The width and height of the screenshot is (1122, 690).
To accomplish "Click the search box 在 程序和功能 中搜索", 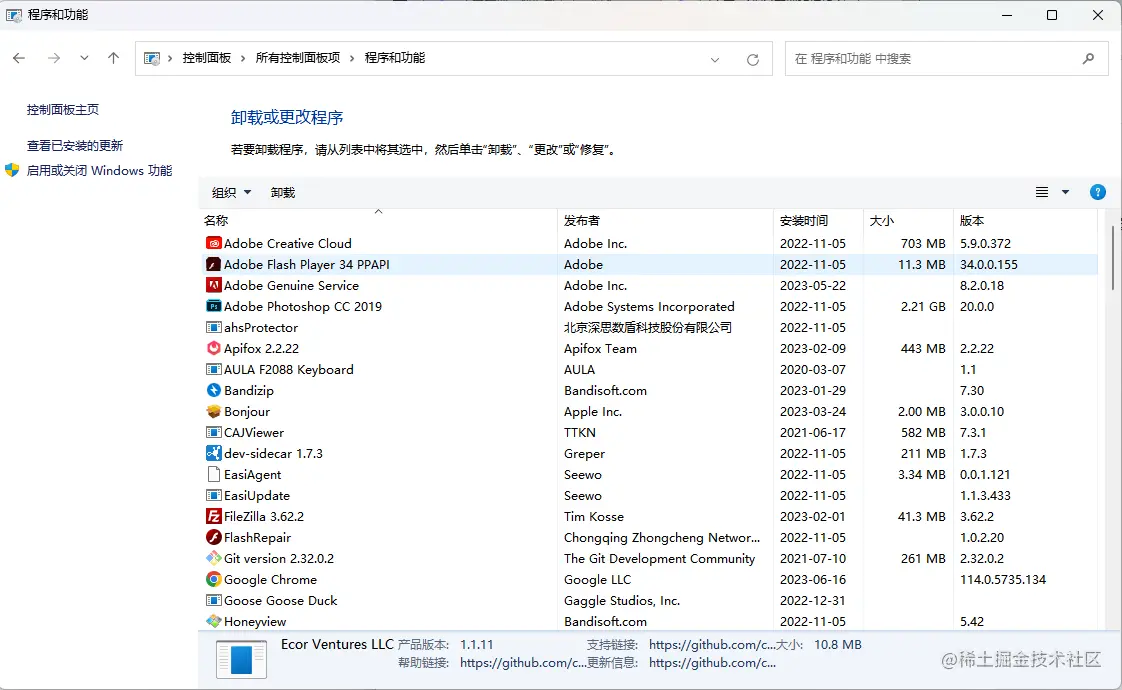I will (x=946, y=59).
